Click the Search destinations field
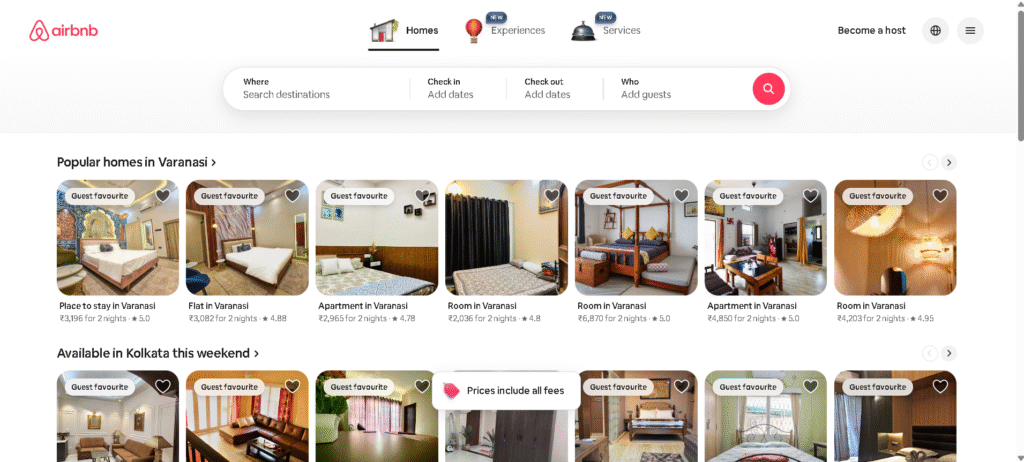Screen dimensions: 1024x462 pos(317,89)
